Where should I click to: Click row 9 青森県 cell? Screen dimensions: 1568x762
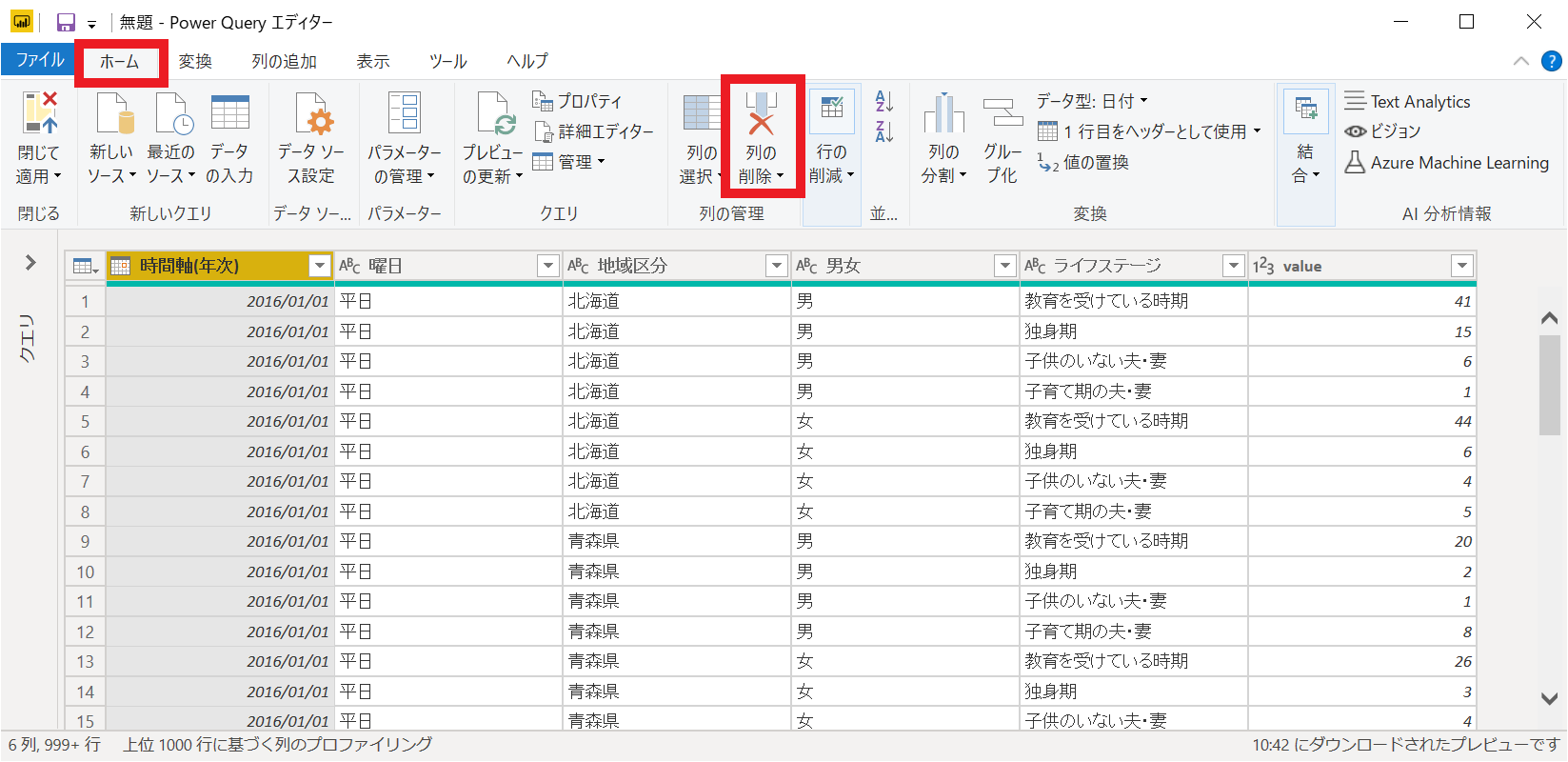point(677,541)
